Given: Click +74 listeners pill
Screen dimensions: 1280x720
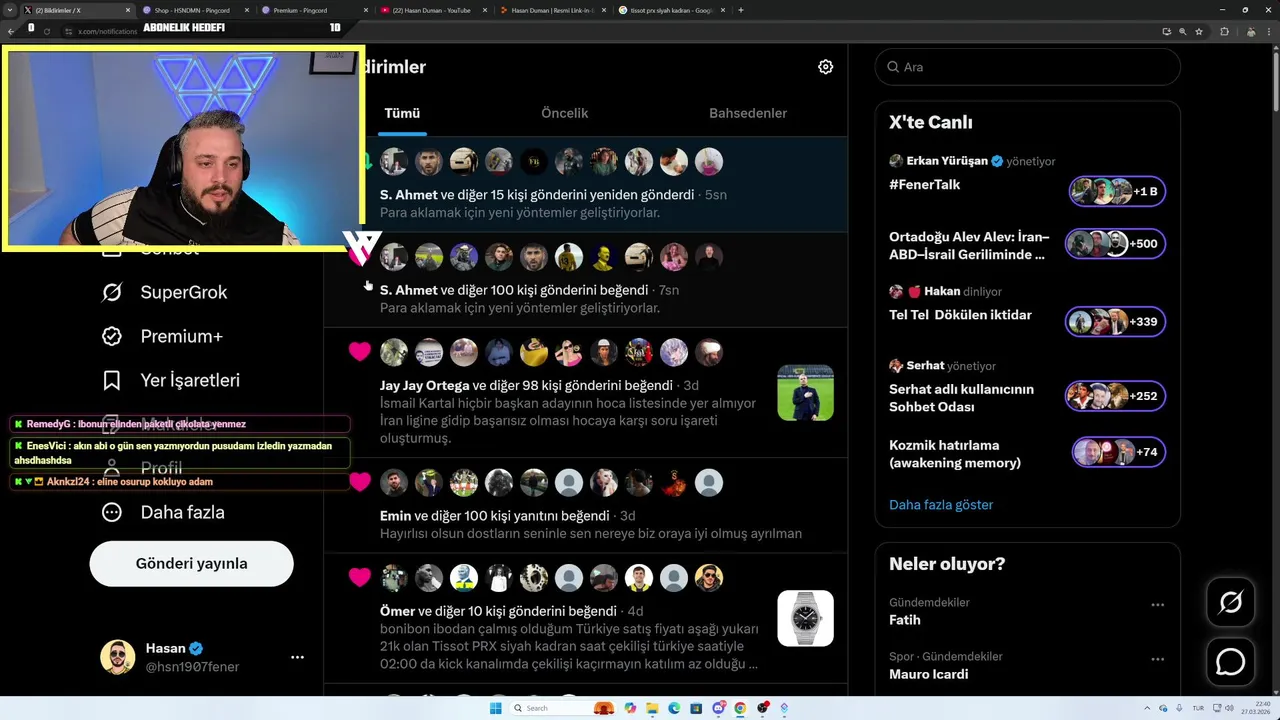Looking at the screenshot, I should point(1119,452).
